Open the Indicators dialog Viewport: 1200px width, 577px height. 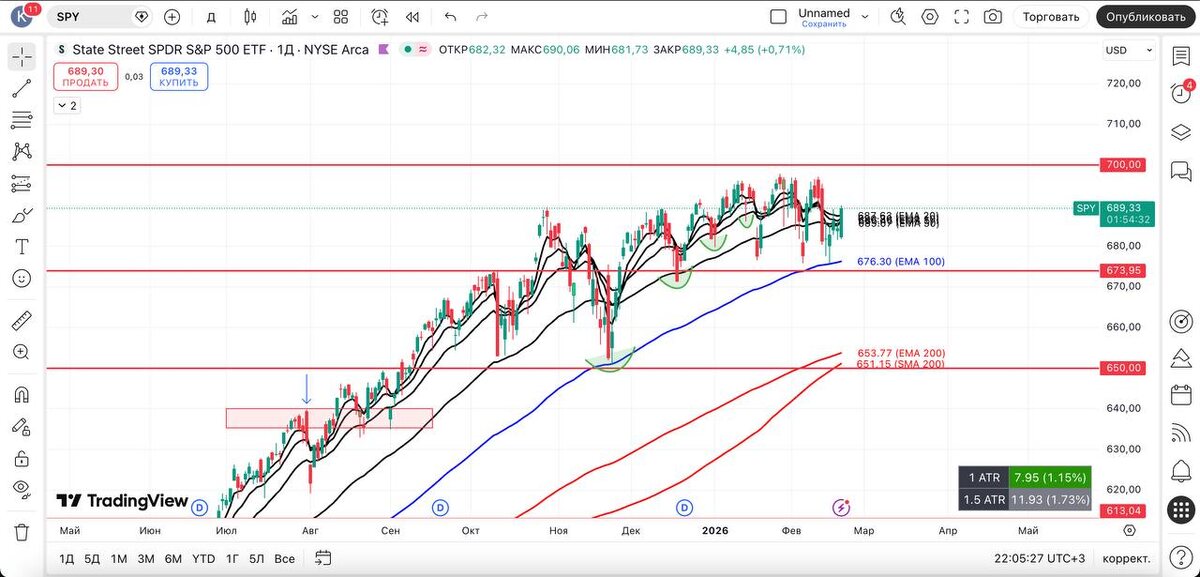(x=289, y=17)
